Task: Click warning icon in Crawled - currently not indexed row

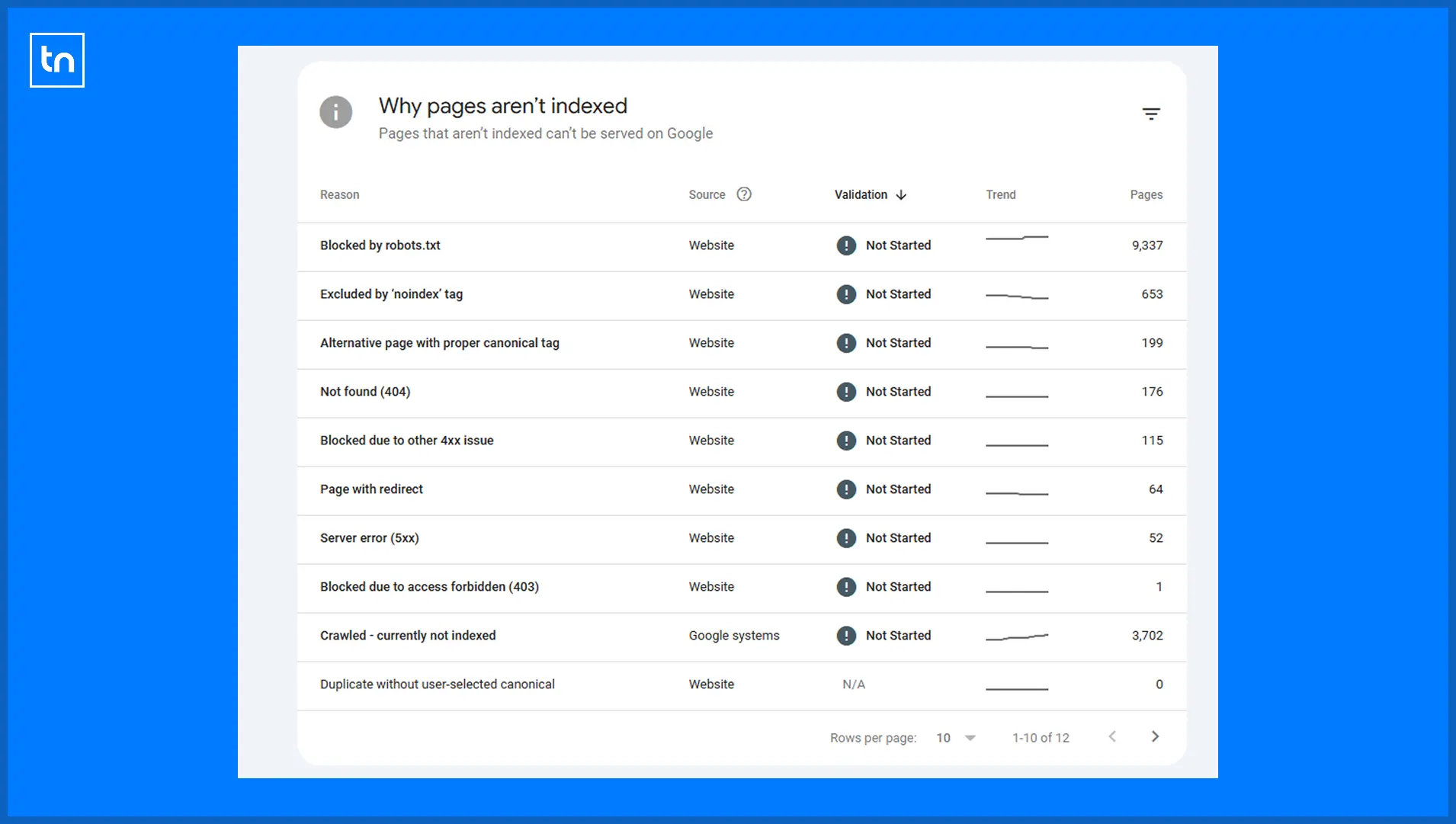Action: 846,636
